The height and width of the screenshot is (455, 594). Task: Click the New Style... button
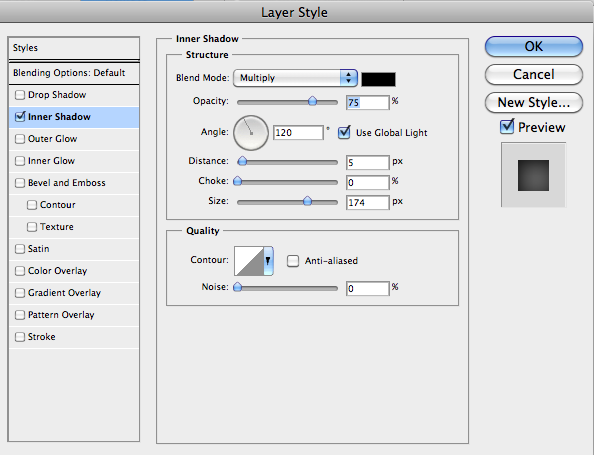(x=534, y=102)
